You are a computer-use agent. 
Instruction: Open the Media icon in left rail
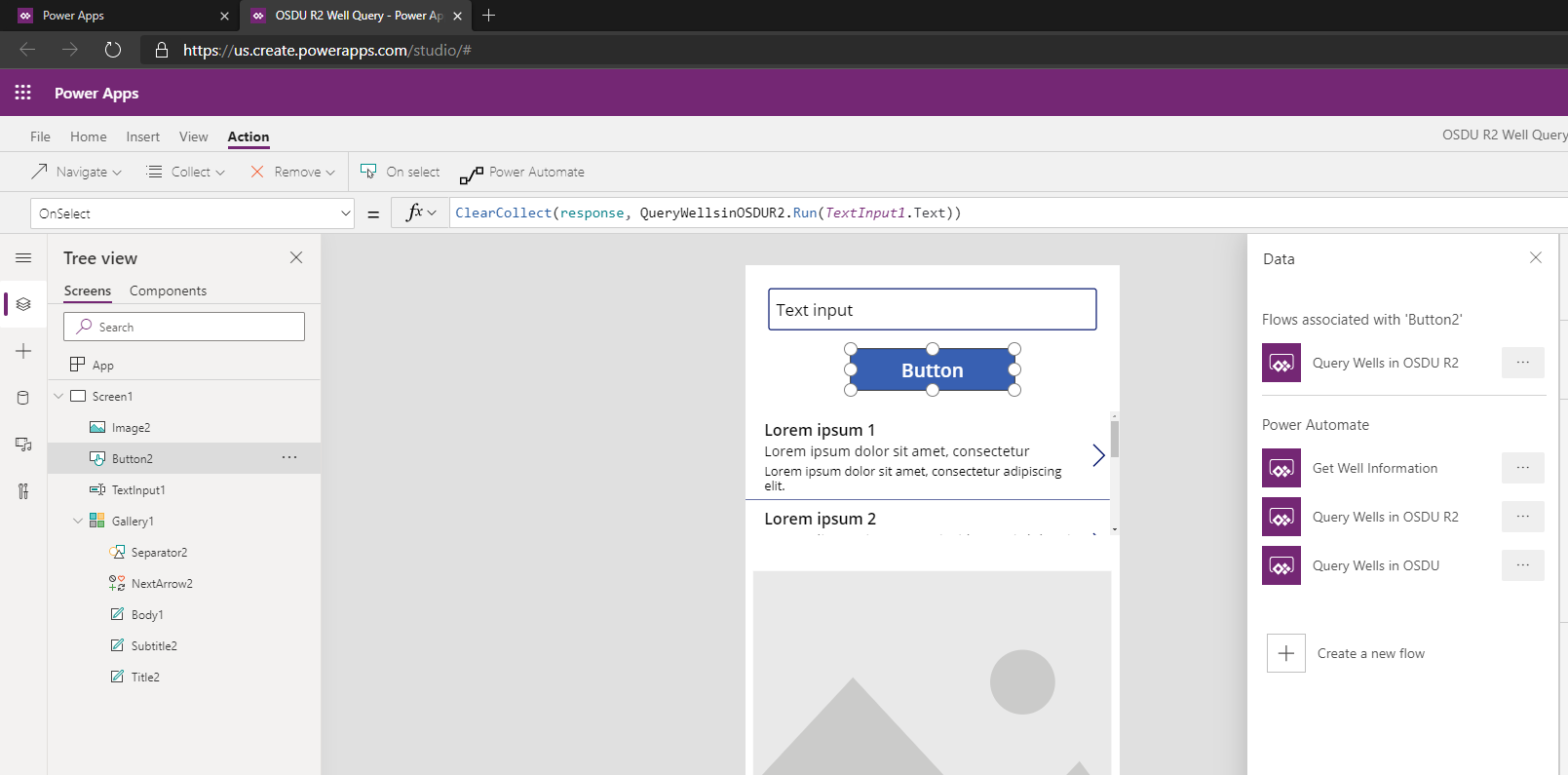point(23,445)
